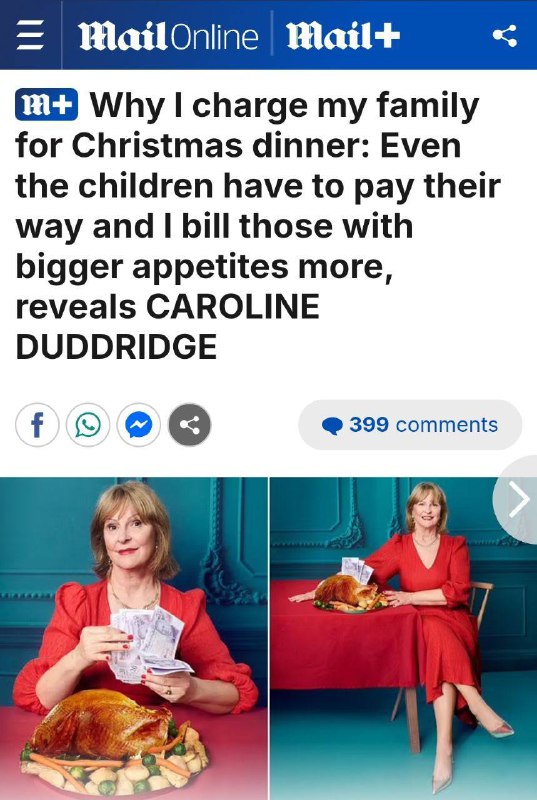The width and height of the screenshot is (537, 800).
Task: Open the Mail+ section logo
Action: pos(343,37)
